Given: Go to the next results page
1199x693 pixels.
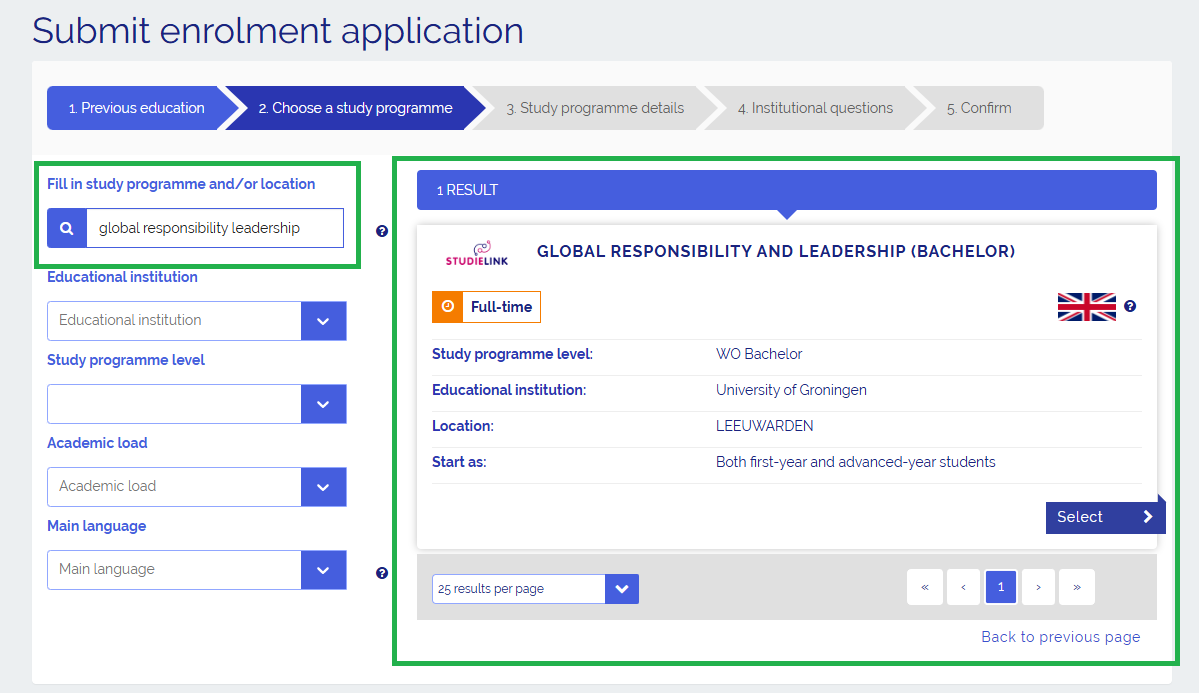Looking at the screenshot, I should (x=1039, y=588).
